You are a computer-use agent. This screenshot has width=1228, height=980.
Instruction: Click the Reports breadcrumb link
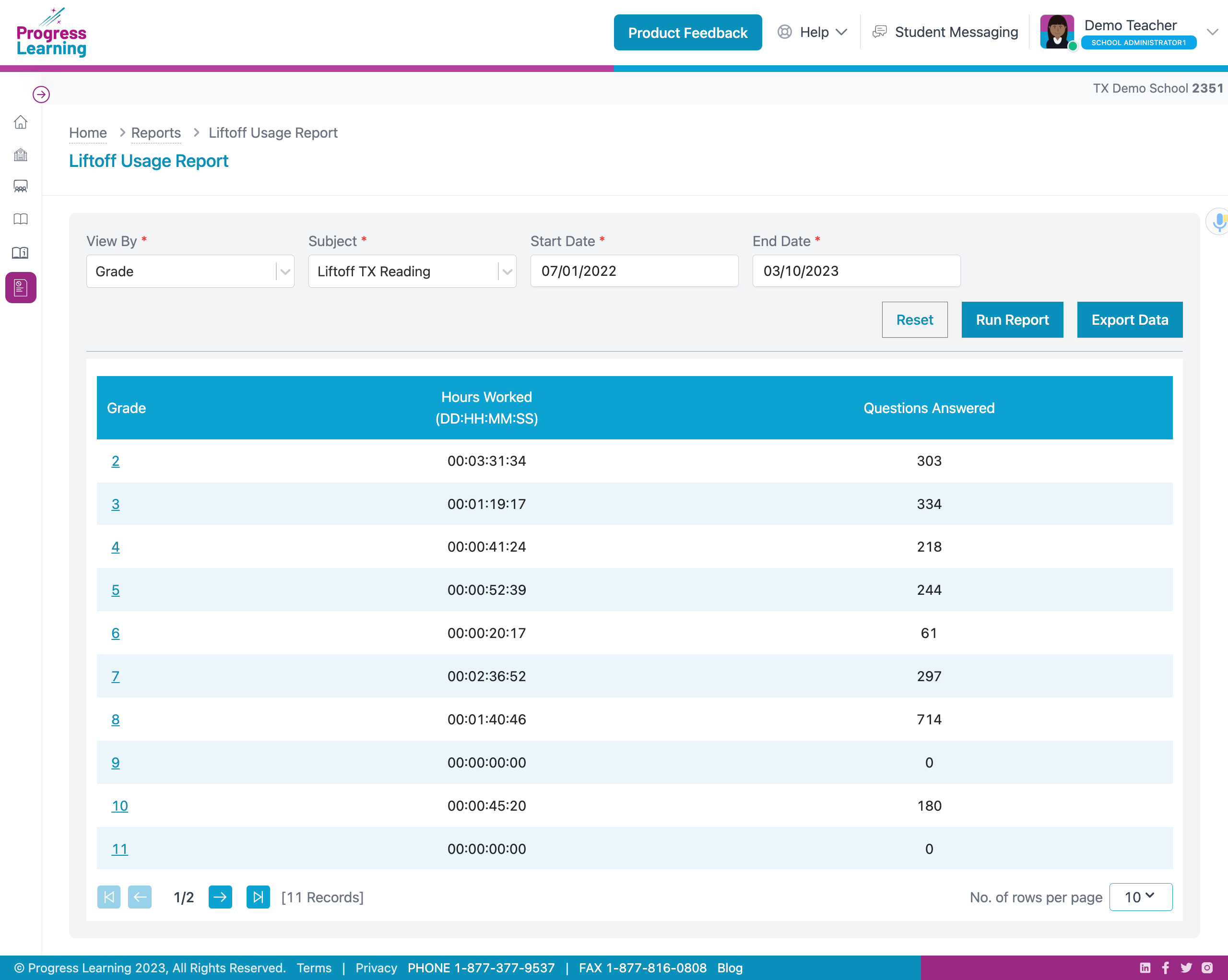[x=156, y=133]
